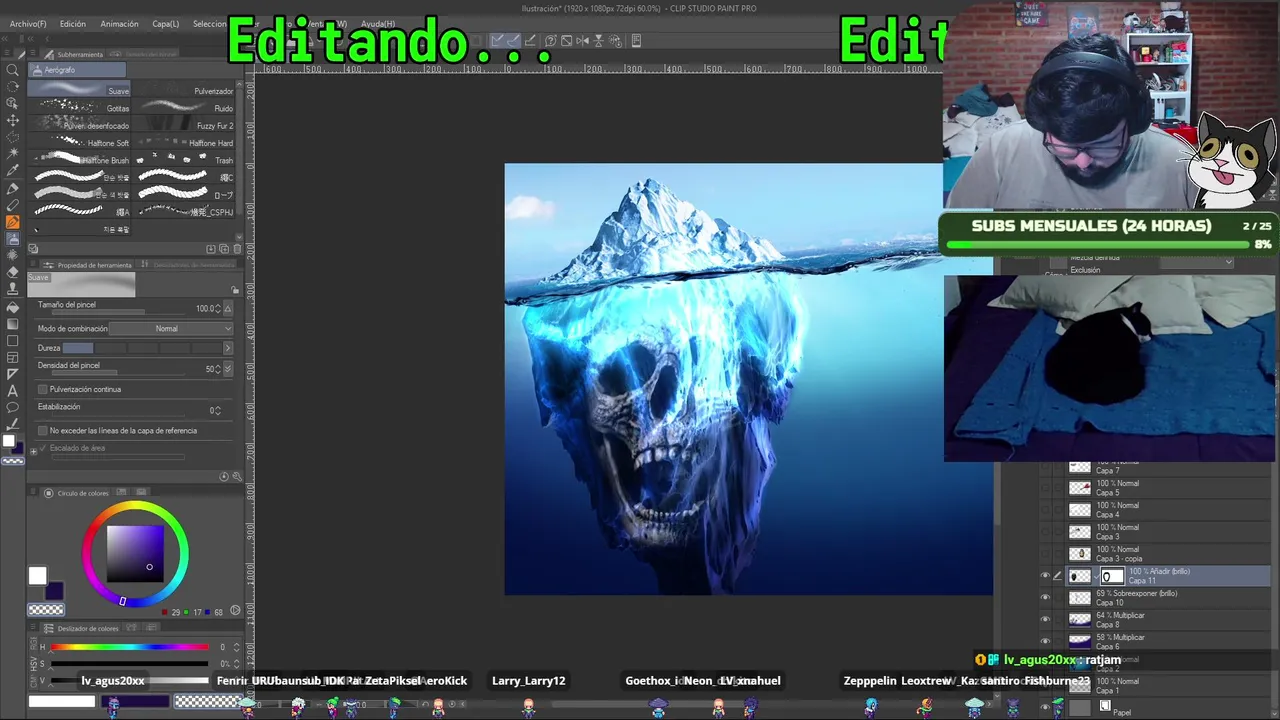The image size is (1280, 720).
Task: Show hidden layer Capa 4
Action: (x=1045, y=510)
